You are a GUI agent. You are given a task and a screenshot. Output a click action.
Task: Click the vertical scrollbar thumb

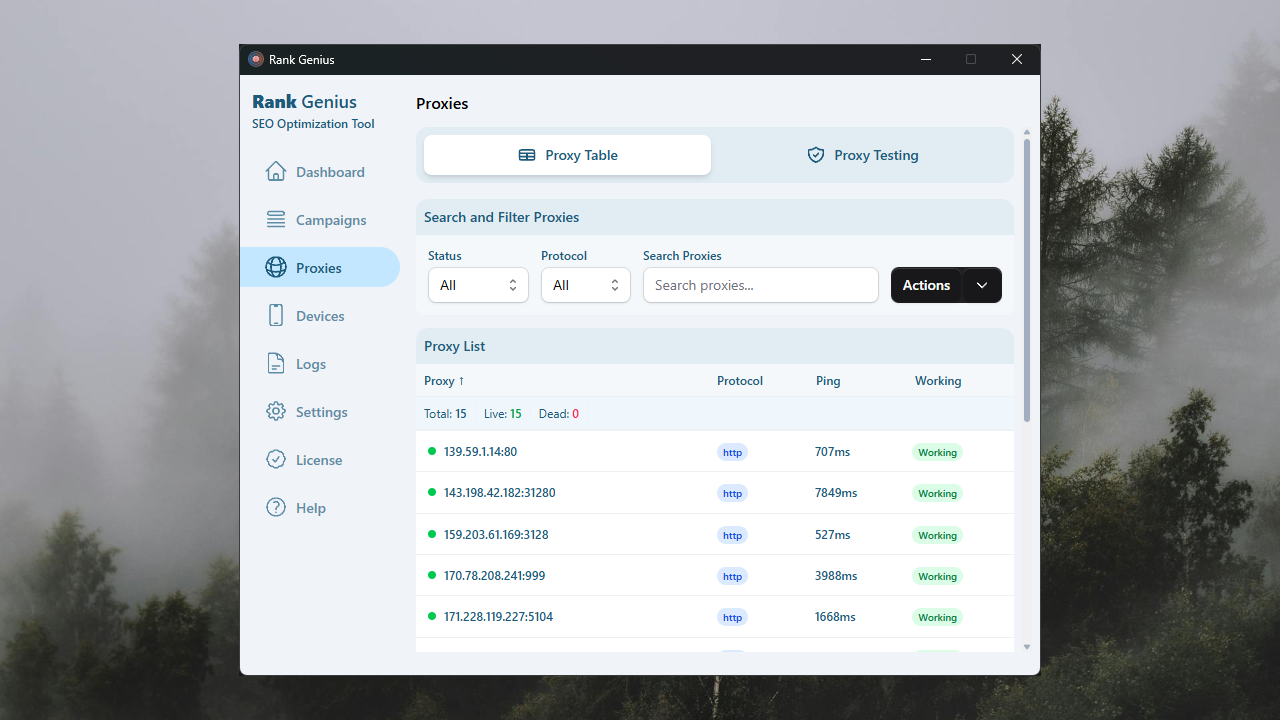pyautogui.click(x=1026, y=280)
